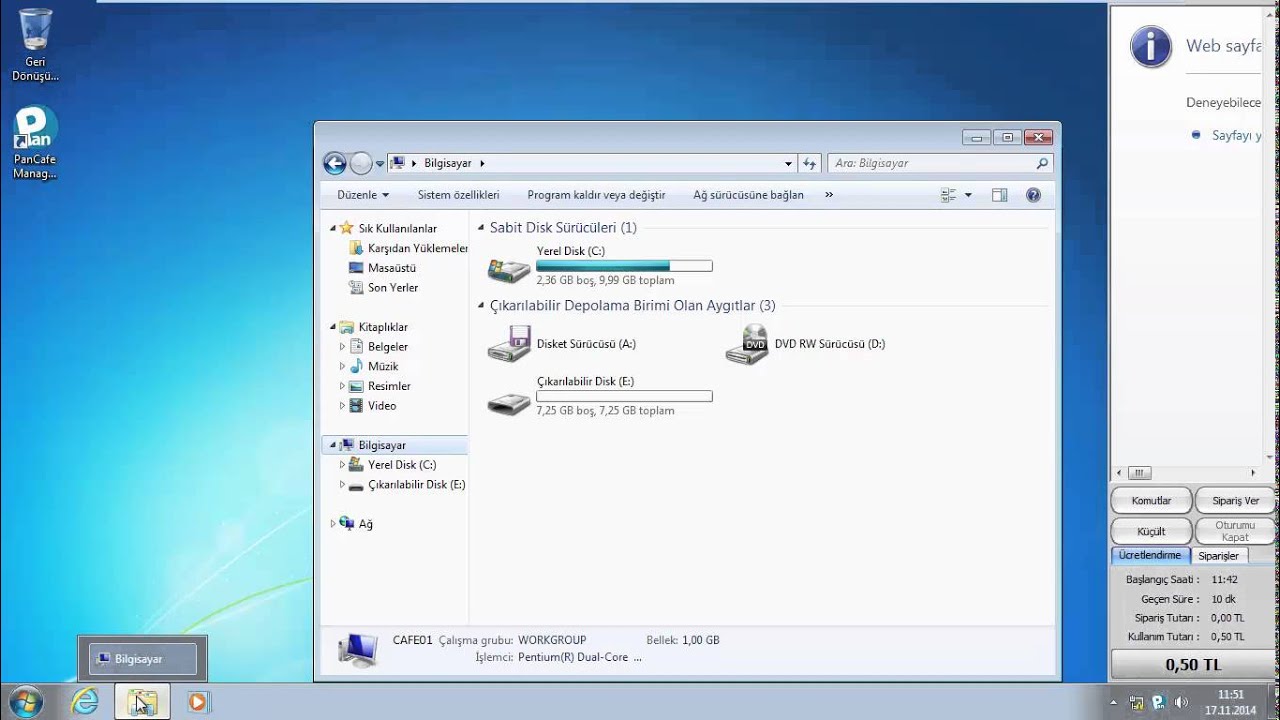Click Ağ sürücüsüne bağlan
The image size is (1280, 720).
tap(748, 195)
